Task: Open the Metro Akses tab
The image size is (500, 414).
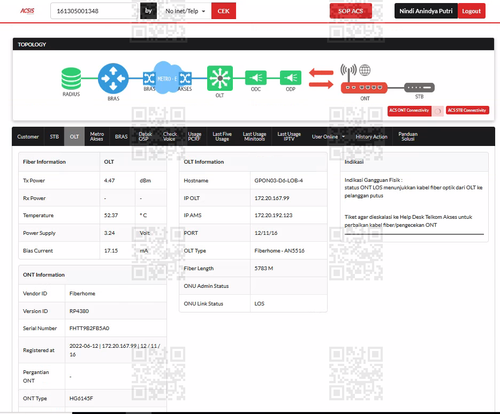Action: pos(97,137)
